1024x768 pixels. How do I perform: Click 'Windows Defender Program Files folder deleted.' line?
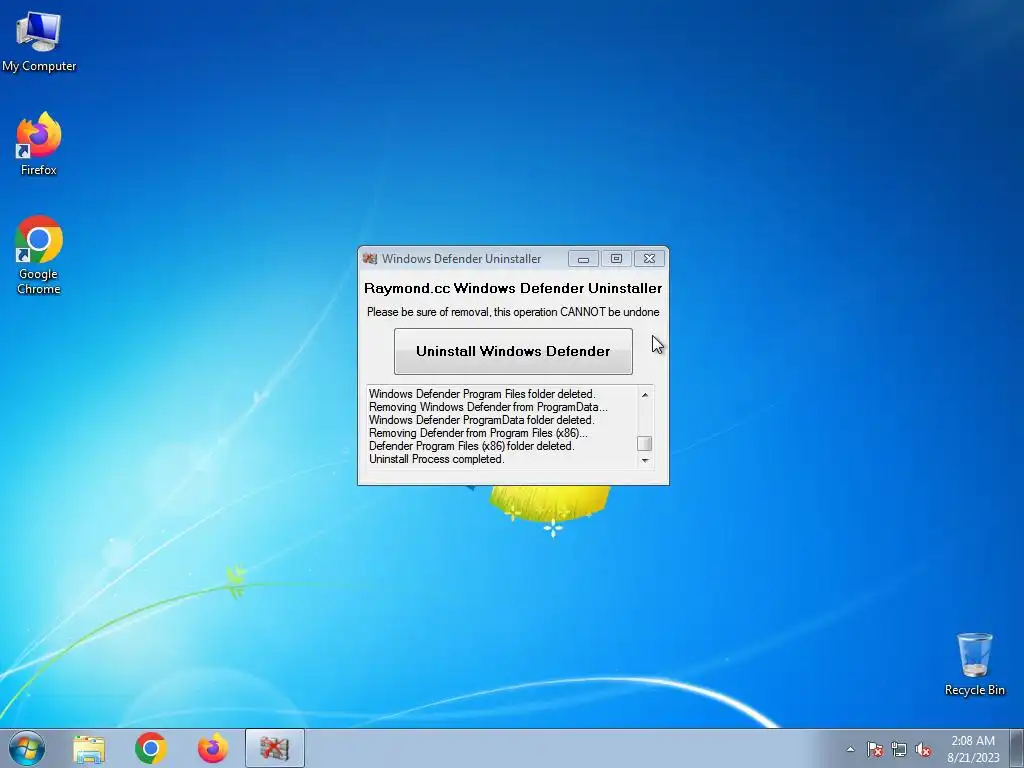[482, 394]
